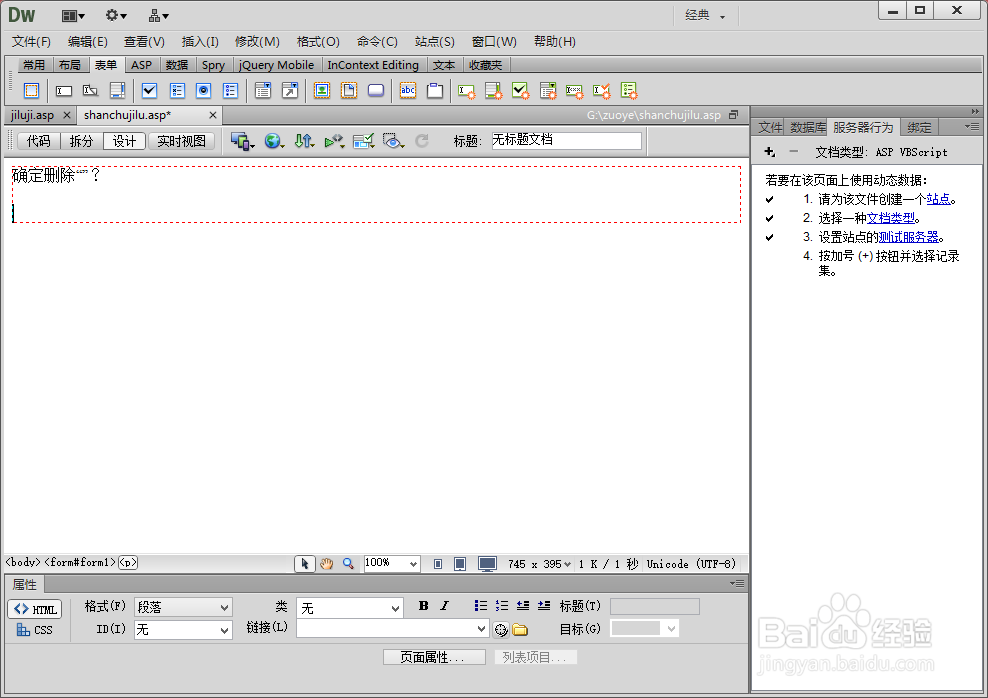Insert Spry Validation Textarea

pyautogui.click(x=493, y=91)
